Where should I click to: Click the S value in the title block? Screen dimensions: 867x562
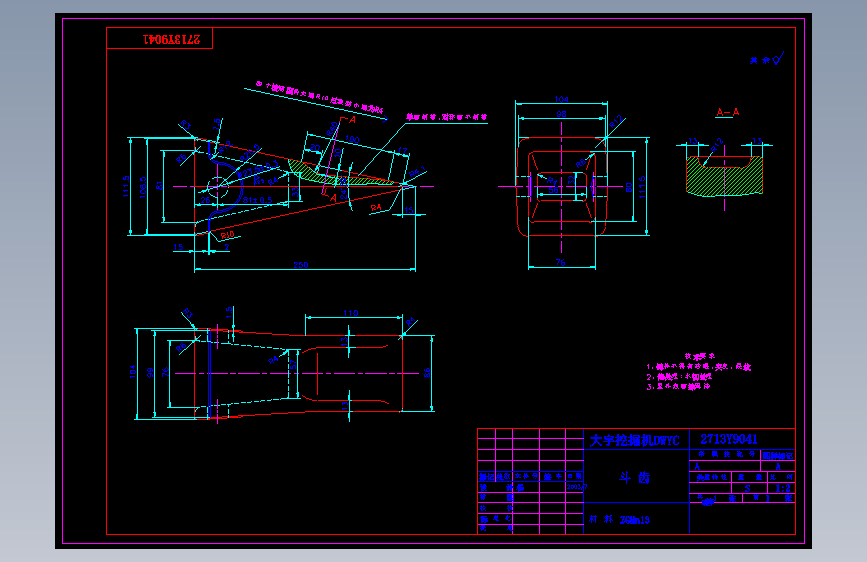[x=748, y=488]
